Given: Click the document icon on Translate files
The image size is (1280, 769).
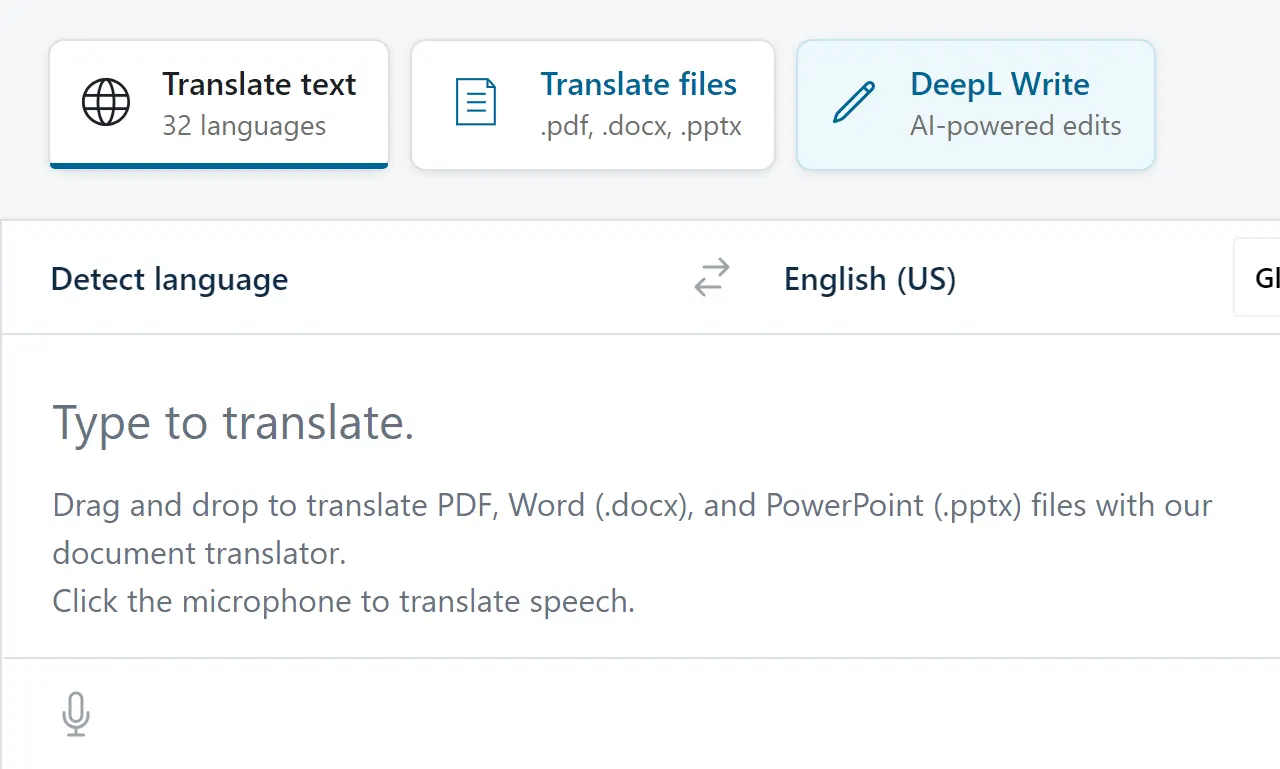Looking at the screenshot, I should point(476,102).
